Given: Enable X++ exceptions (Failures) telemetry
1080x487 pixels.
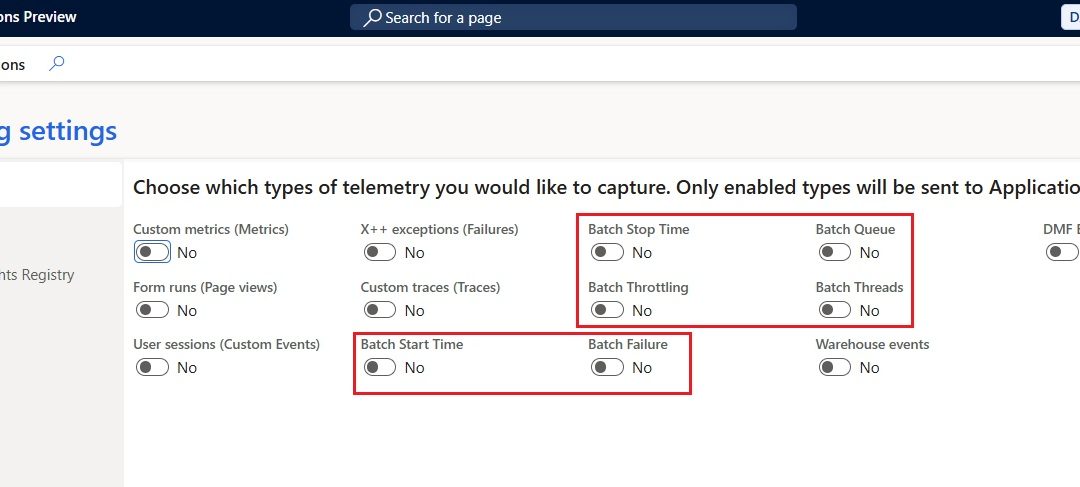Looking at the screenshot, I should click(380, 252).
